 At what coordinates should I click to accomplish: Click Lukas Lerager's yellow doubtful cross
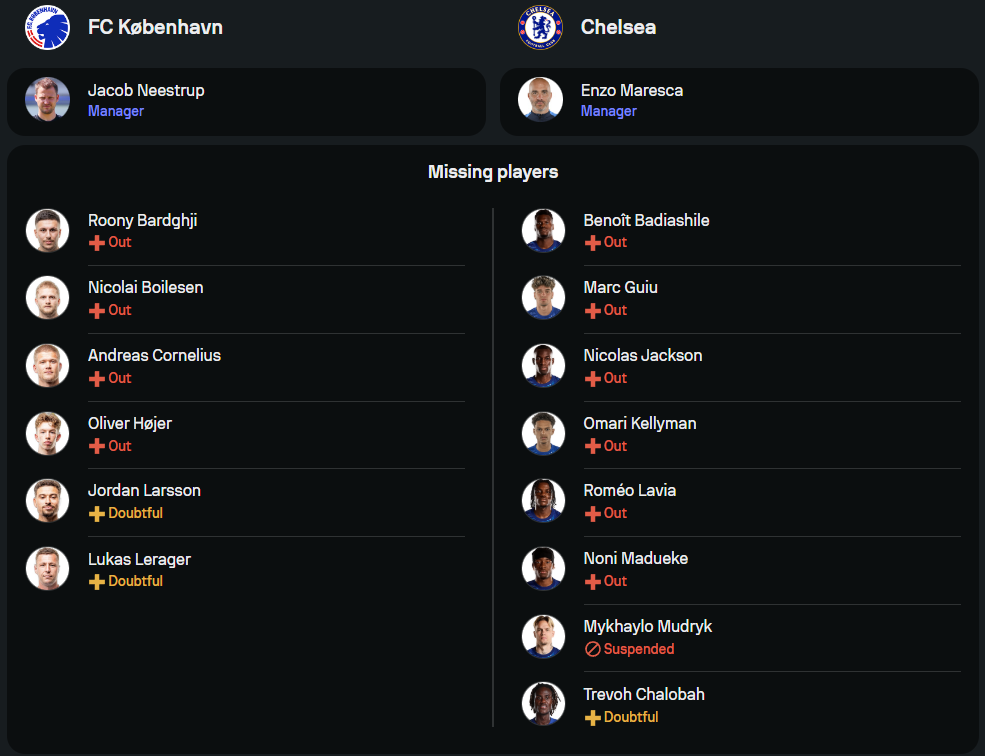tap(97, 582)
